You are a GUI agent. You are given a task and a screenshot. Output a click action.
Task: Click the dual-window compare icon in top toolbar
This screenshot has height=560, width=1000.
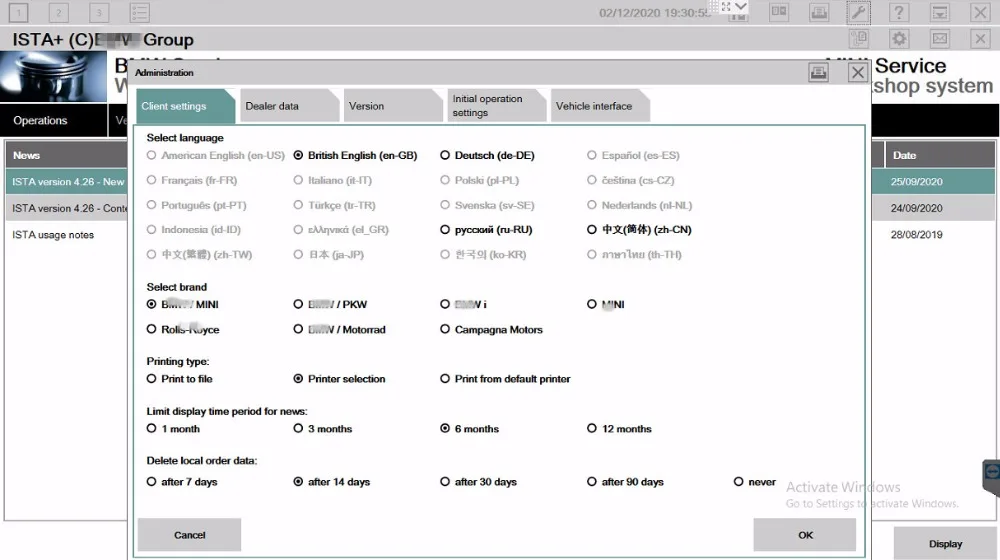(x=779, y=12)
